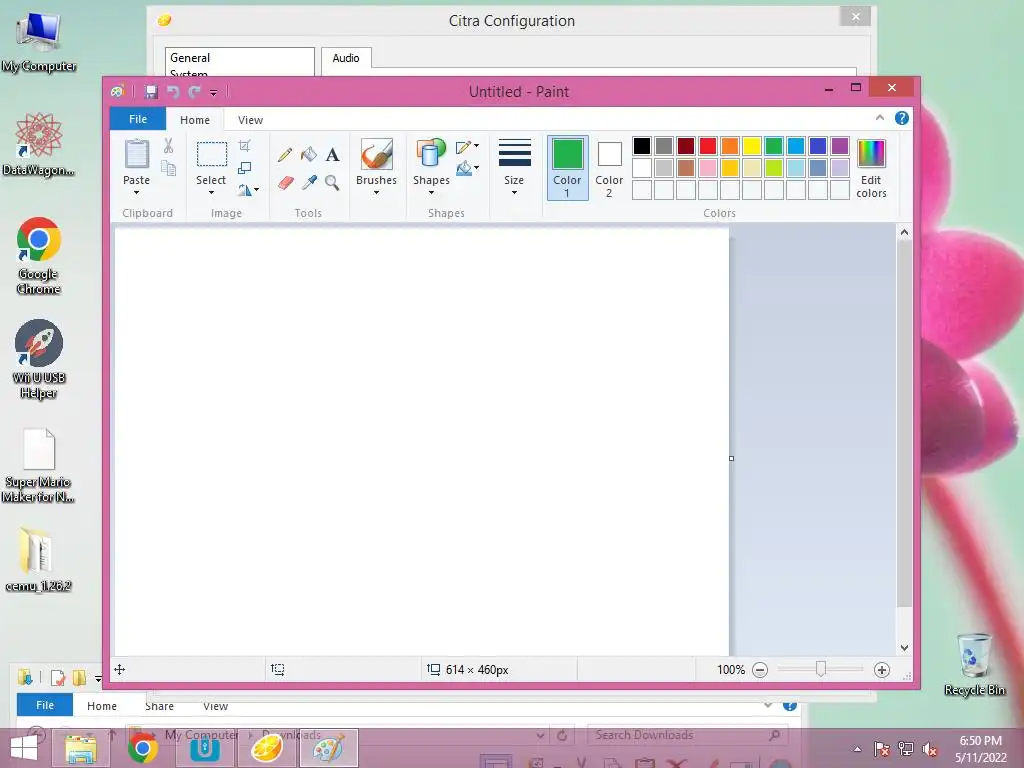
Task: Click clock showing 6:50 PM
Action: [980, 741]
